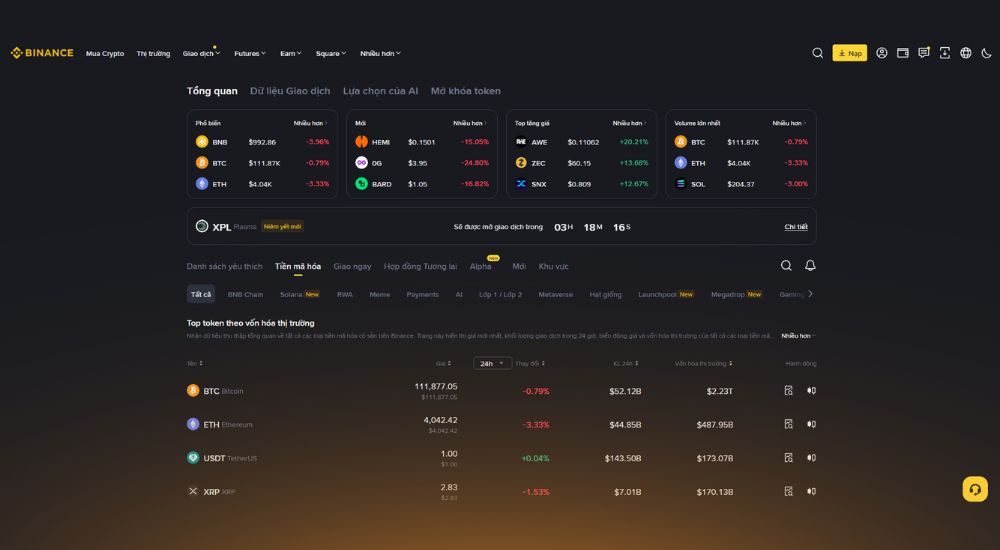Image resolution: width=1000 pixels, height=550 pixels.
Task: Click the ETH row detail icon
Action: point(788,424)
